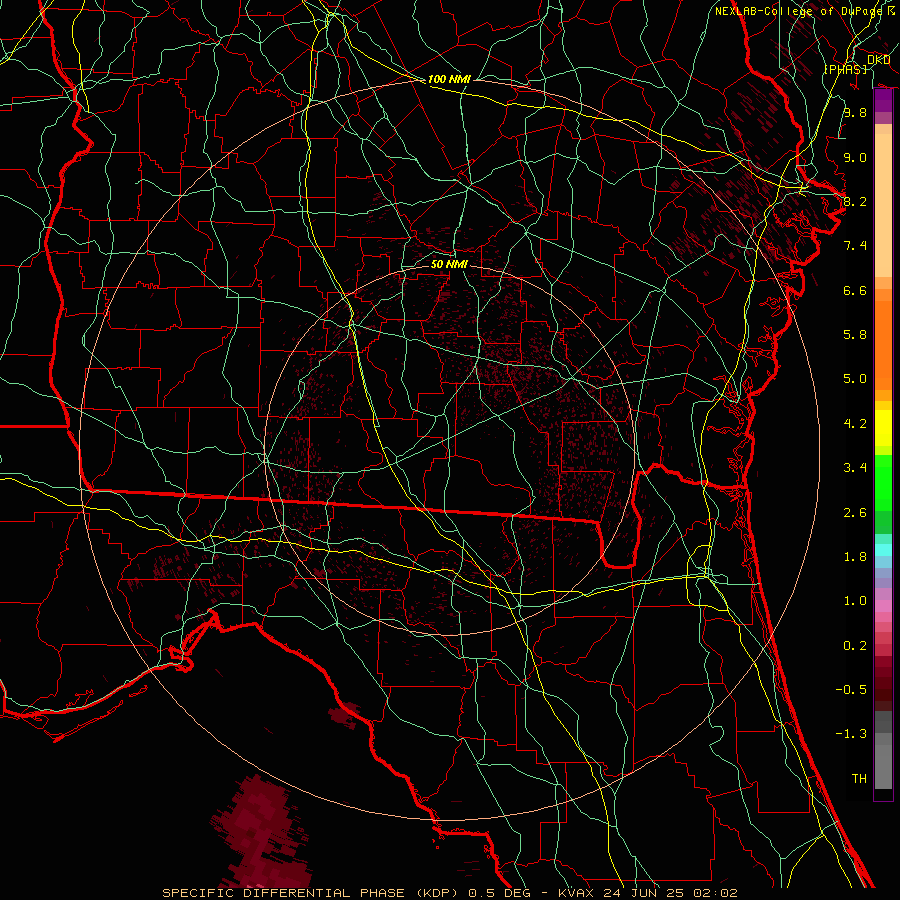The width and height of the screenshot is (900, 900).
Task: Click the 5.0 legend value
Action: (x=855, y=379)
